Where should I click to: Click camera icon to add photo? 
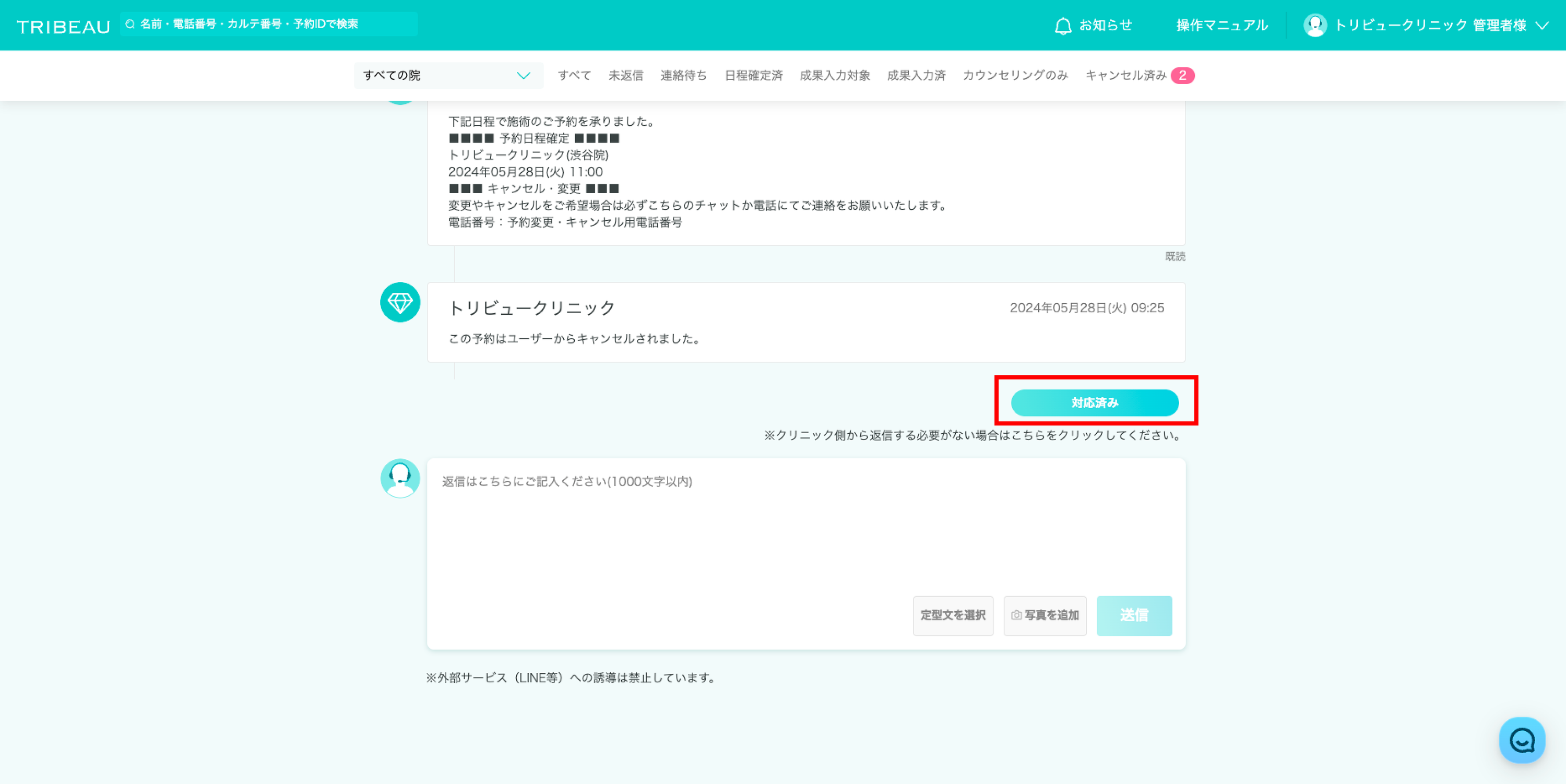[x=1016, y=615]
